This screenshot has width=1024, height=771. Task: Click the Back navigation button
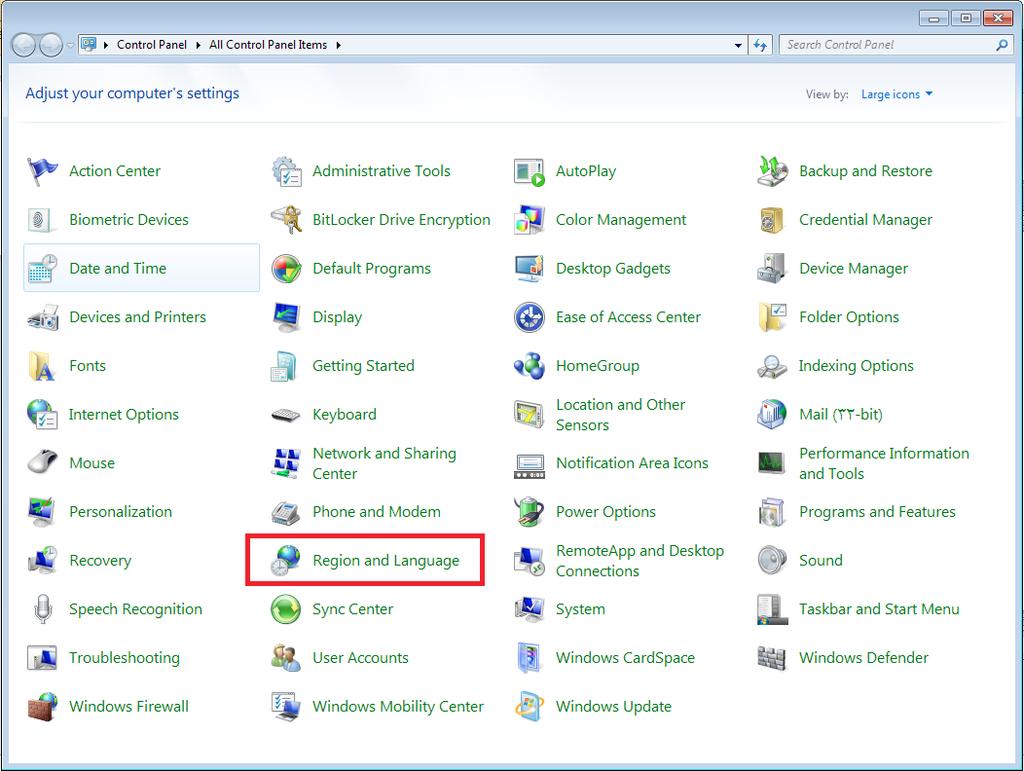[x=24, y=45]
